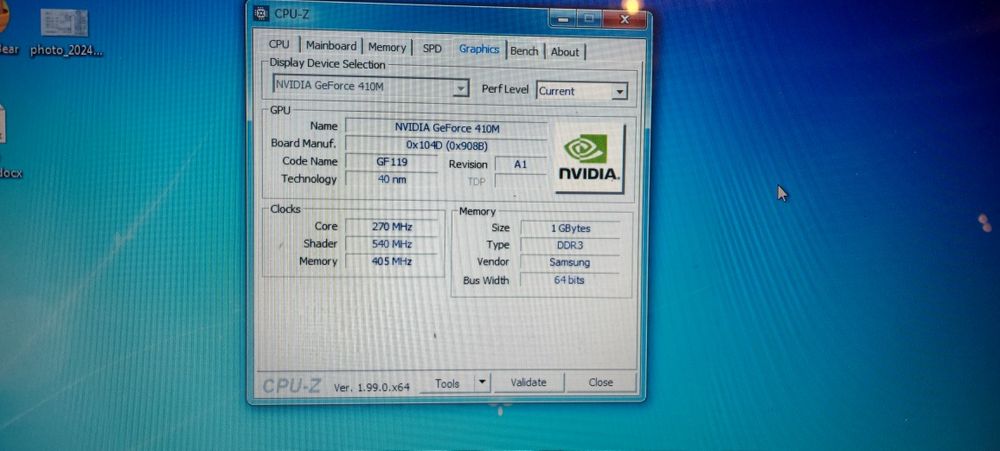
Task: Switch to the CPU tab
Action: (x=279, y=45)
